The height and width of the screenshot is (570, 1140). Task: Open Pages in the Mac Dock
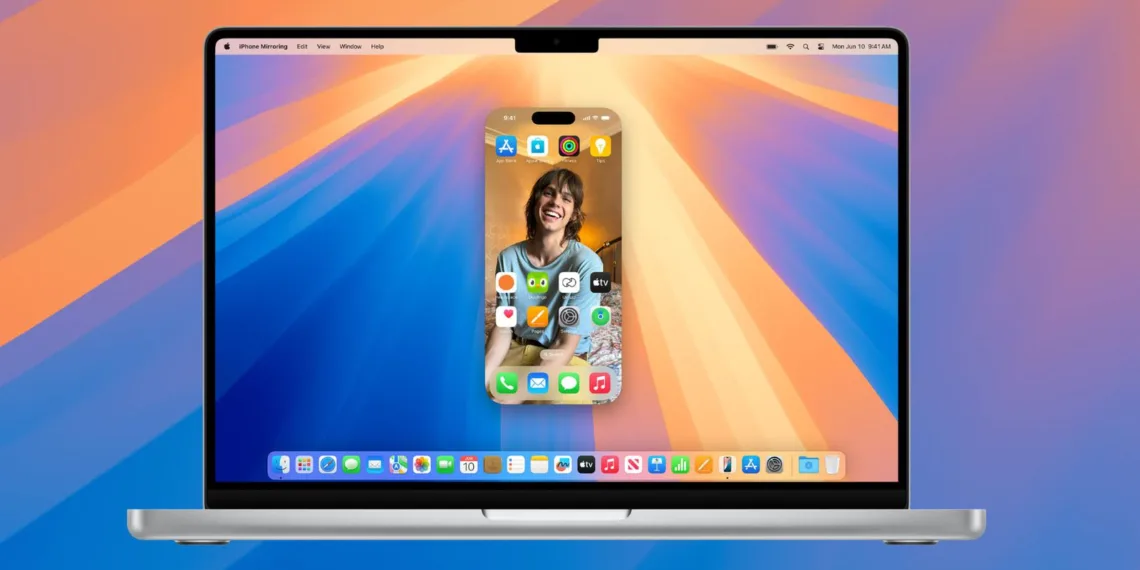pyautogui.click(x=704, y=465)
